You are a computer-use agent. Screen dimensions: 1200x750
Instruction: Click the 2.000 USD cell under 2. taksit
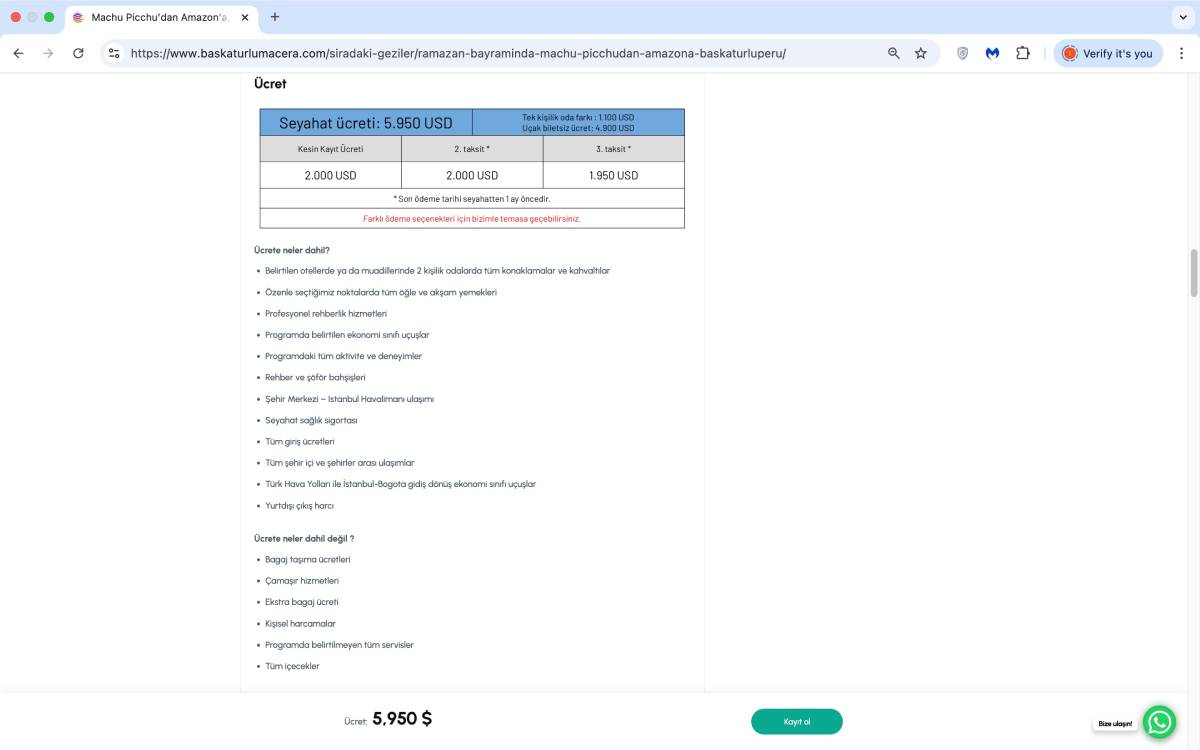click(x=472, y=175)
